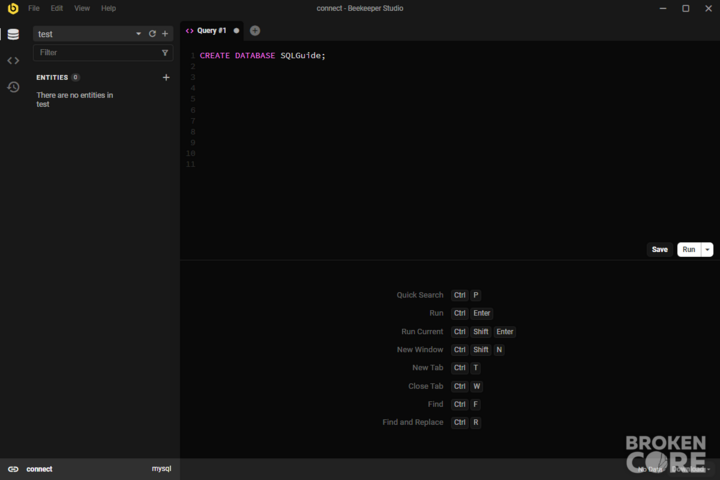Screen dimensions: 720x480
Task: Close the Beekeeper Studio window
Action: click(709, 8)
